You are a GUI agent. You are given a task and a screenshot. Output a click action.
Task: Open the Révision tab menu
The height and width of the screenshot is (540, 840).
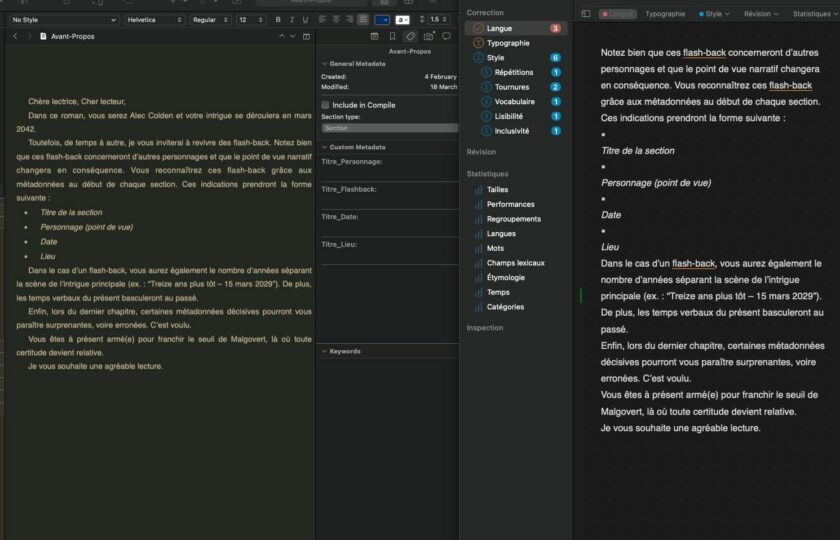click(761, 14)
